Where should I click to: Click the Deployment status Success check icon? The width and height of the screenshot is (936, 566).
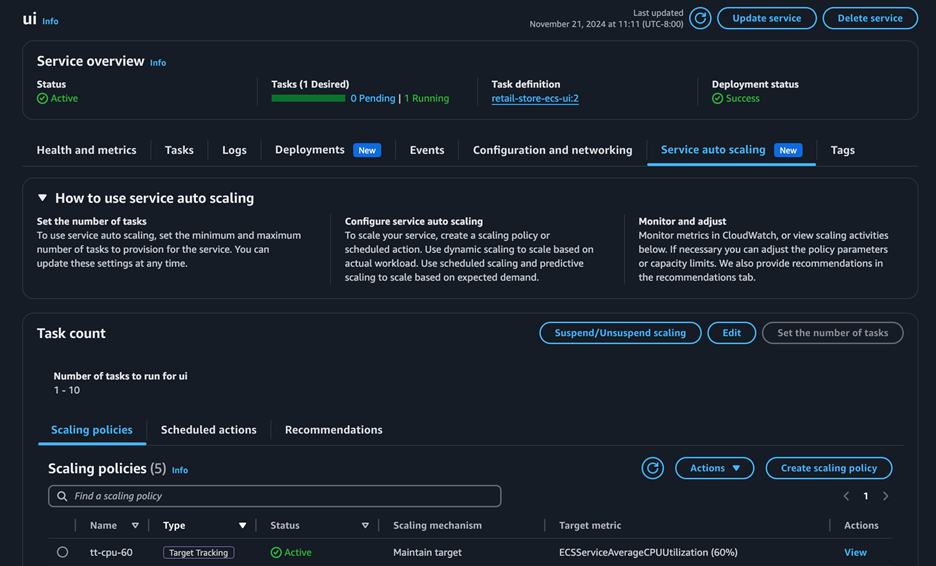(718, 99)
